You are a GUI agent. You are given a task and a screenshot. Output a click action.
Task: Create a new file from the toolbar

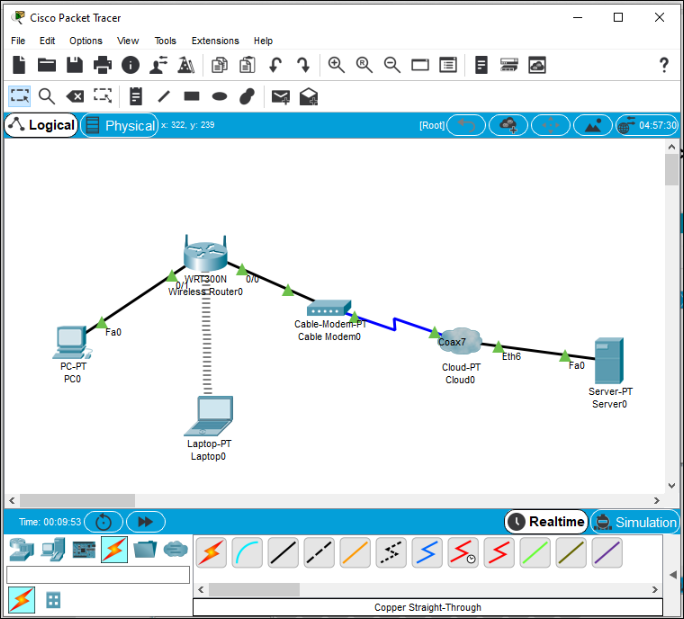point(19,65)
